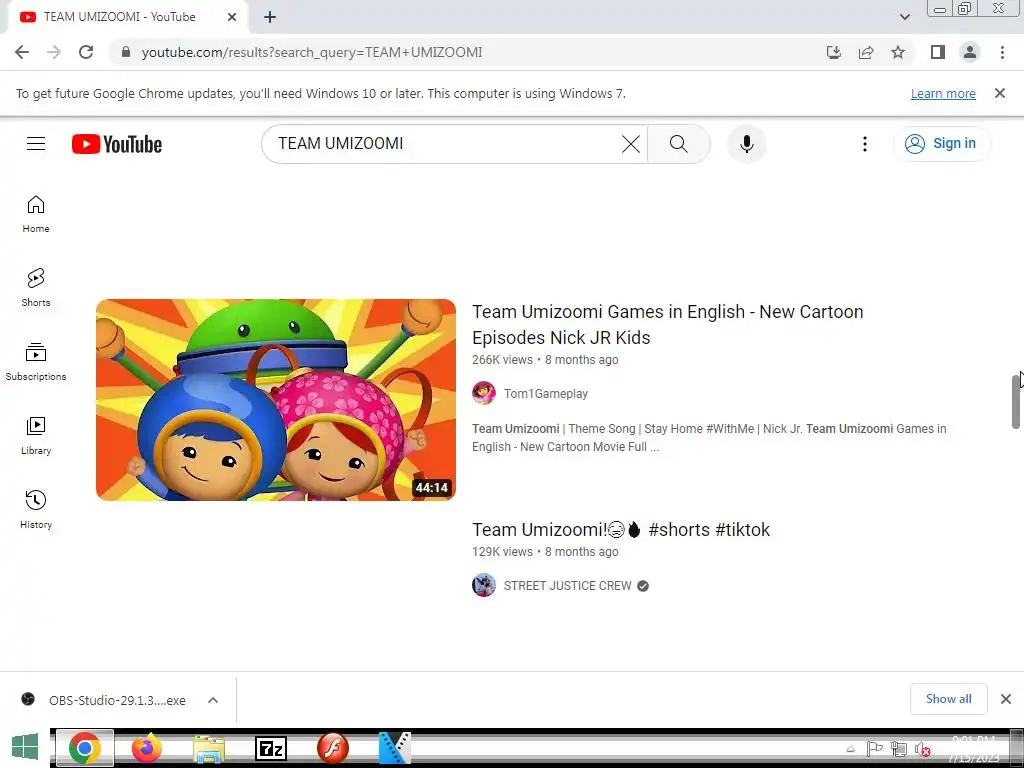Screen dimensions: 1024x768
Task: Click network icon in system tray
Action: 899,749
